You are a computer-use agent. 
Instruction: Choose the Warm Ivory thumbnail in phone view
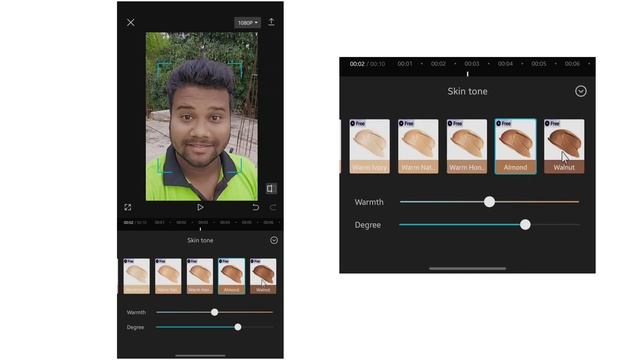coord(136,276)
